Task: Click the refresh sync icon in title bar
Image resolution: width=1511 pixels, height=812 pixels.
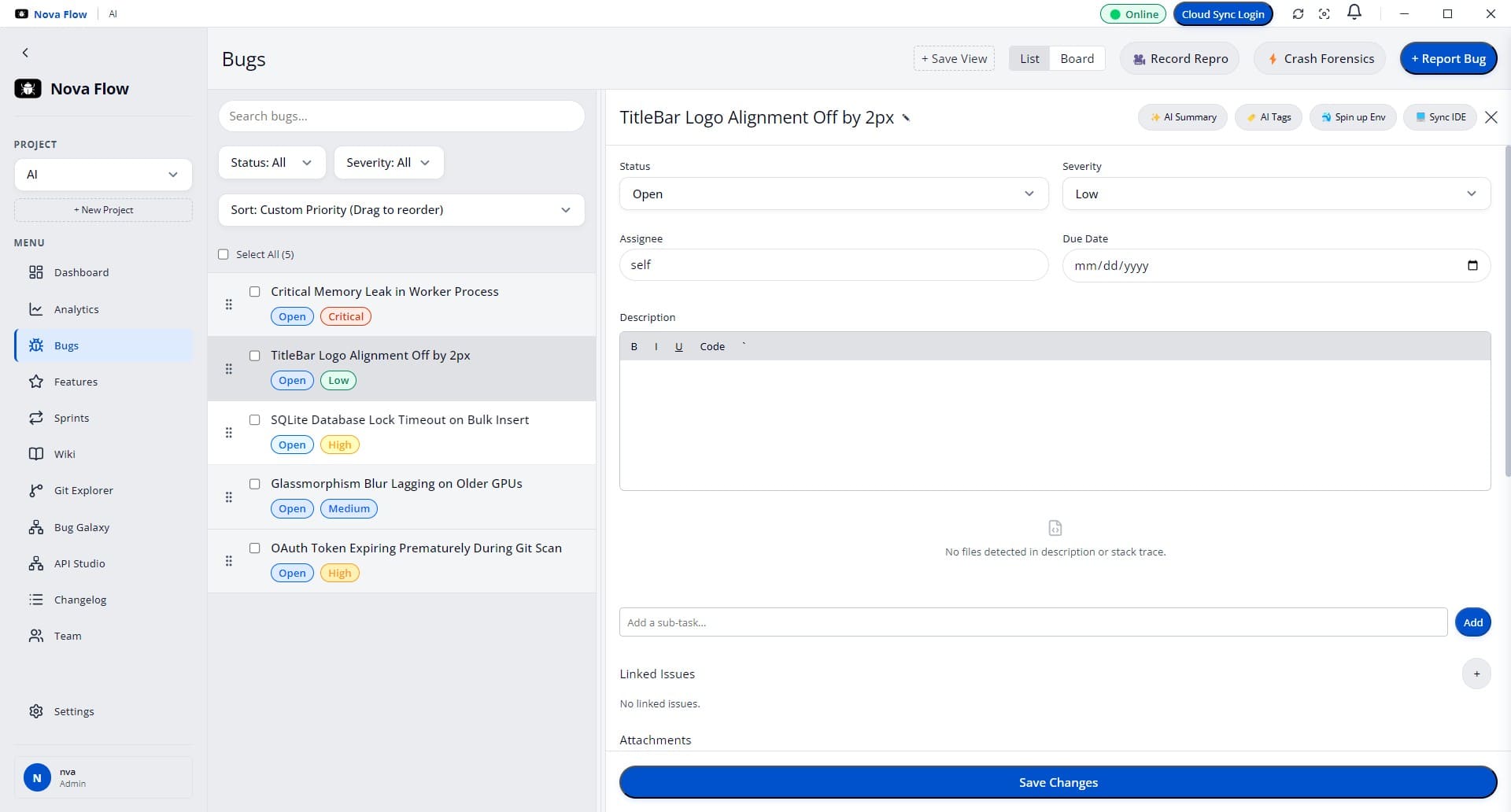Action: 1298,14
